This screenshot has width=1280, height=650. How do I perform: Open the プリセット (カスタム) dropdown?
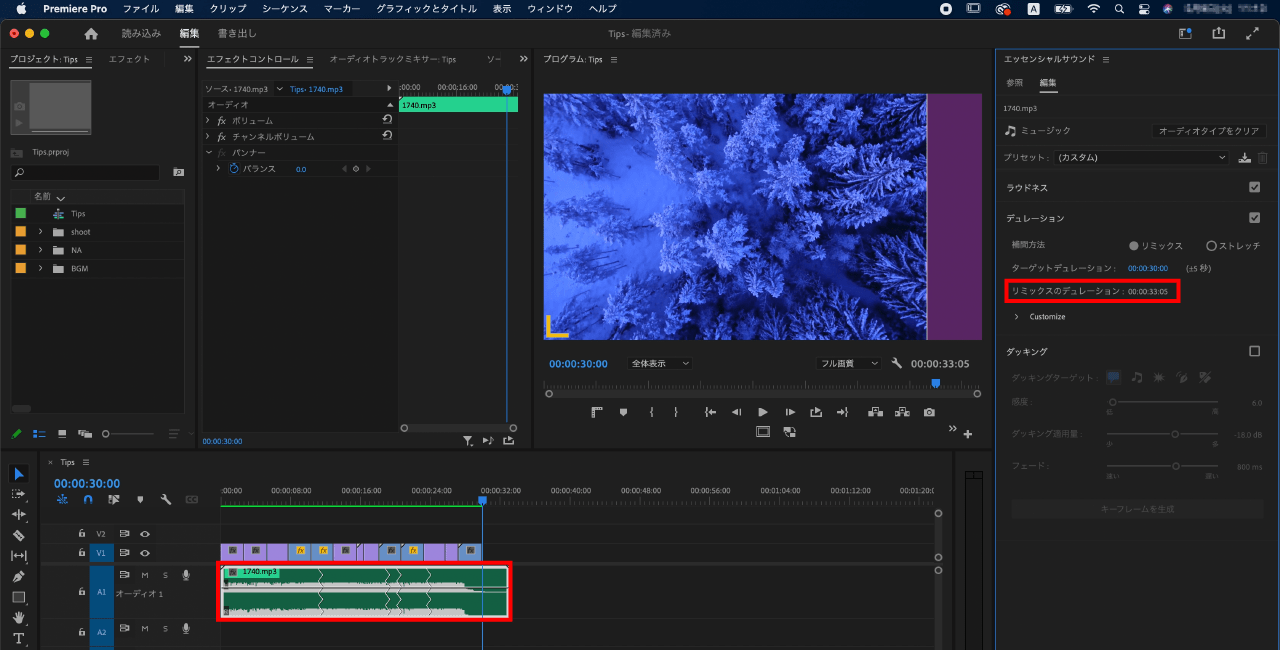click(x=1142, y=157)
